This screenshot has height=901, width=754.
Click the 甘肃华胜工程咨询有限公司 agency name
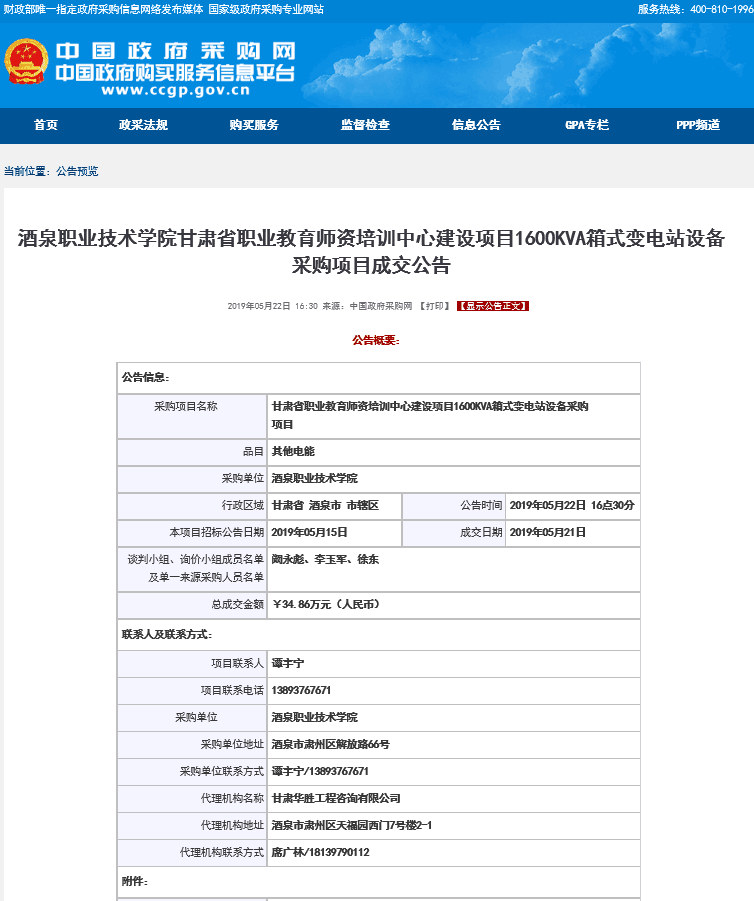pos(336,798)
